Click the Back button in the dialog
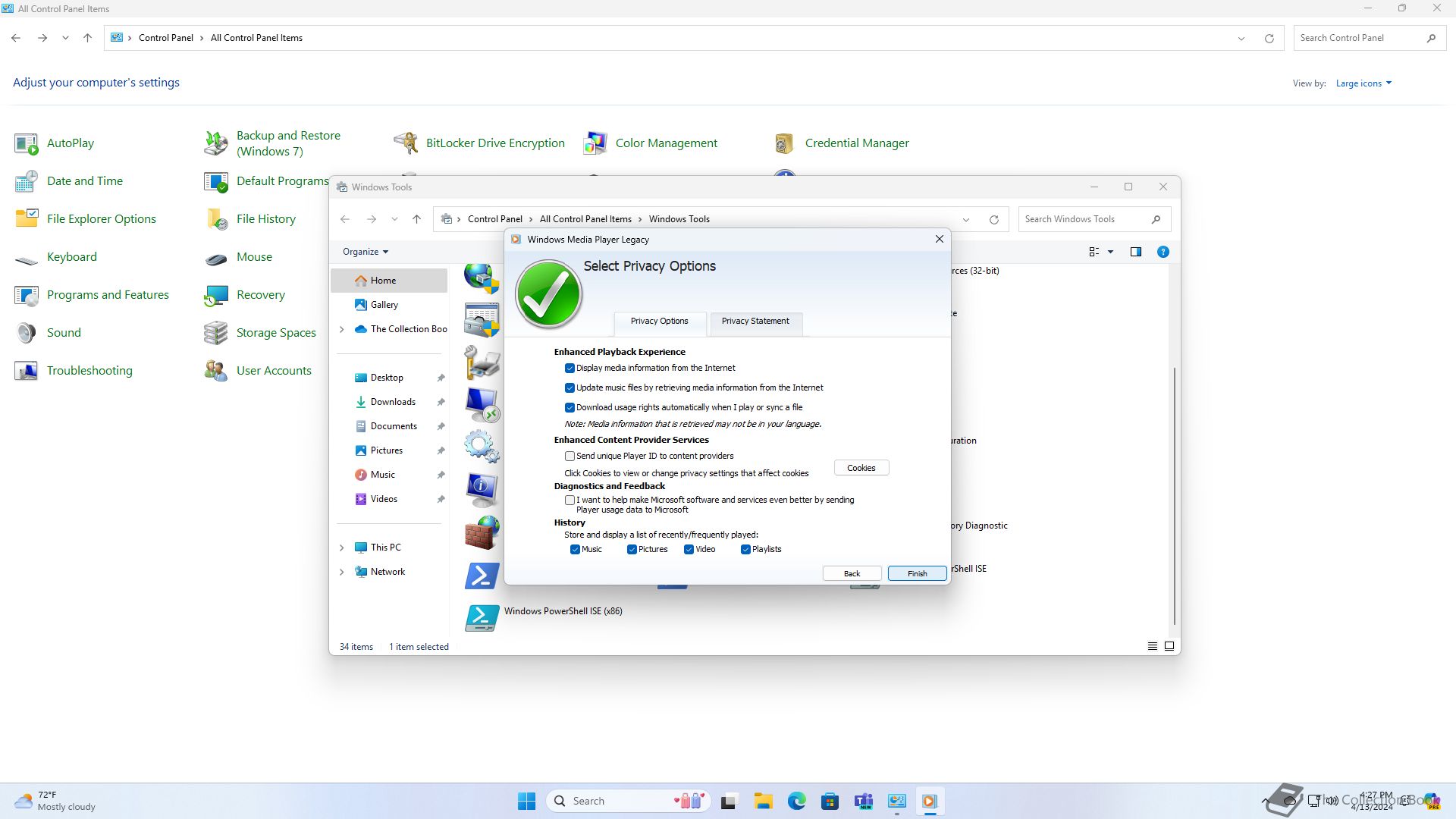Viewport: 1456px width, 819px height. pos(852,574)
